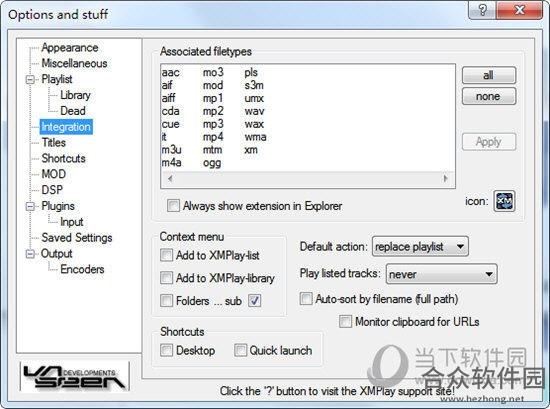
Task: Click the XM filetype icon button
Action: click(504, 201)
